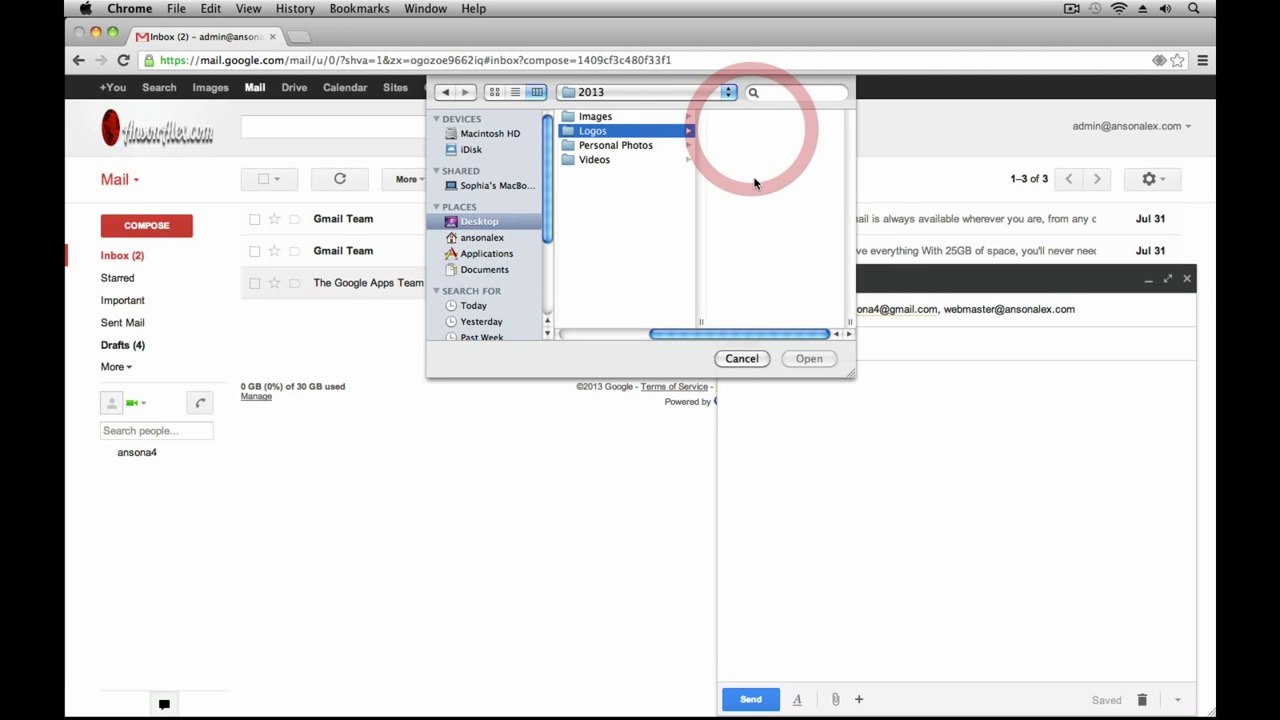Star the first Gmail Team email

(x=274, y=219)
